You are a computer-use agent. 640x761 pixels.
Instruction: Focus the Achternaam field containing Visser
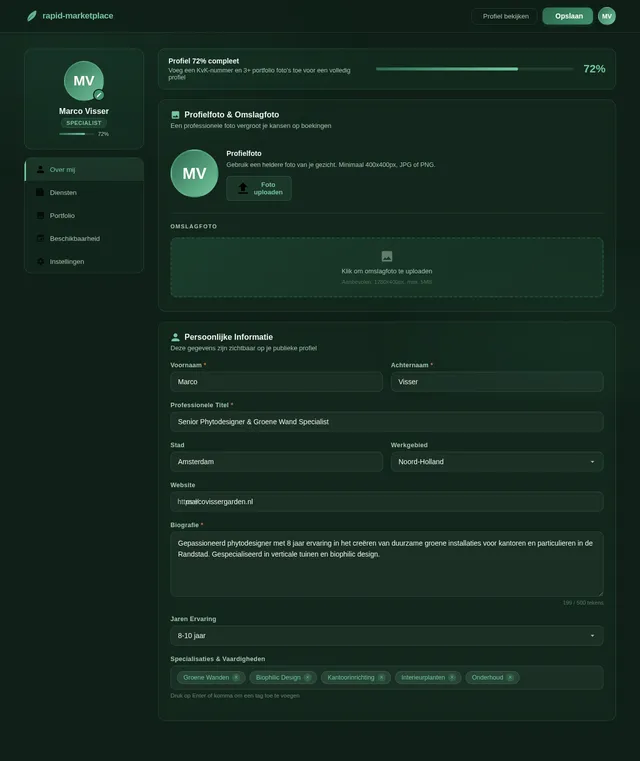[x=497, y=382]
